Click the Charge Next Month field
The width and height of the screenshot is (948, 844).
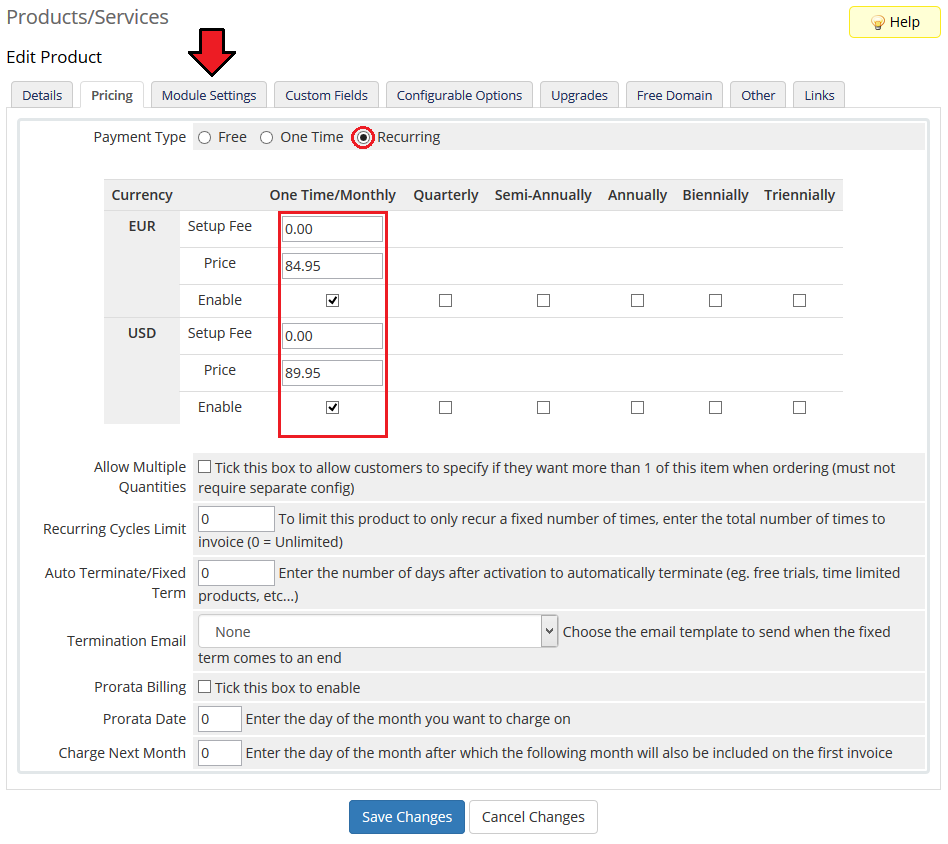coord(220,753)
